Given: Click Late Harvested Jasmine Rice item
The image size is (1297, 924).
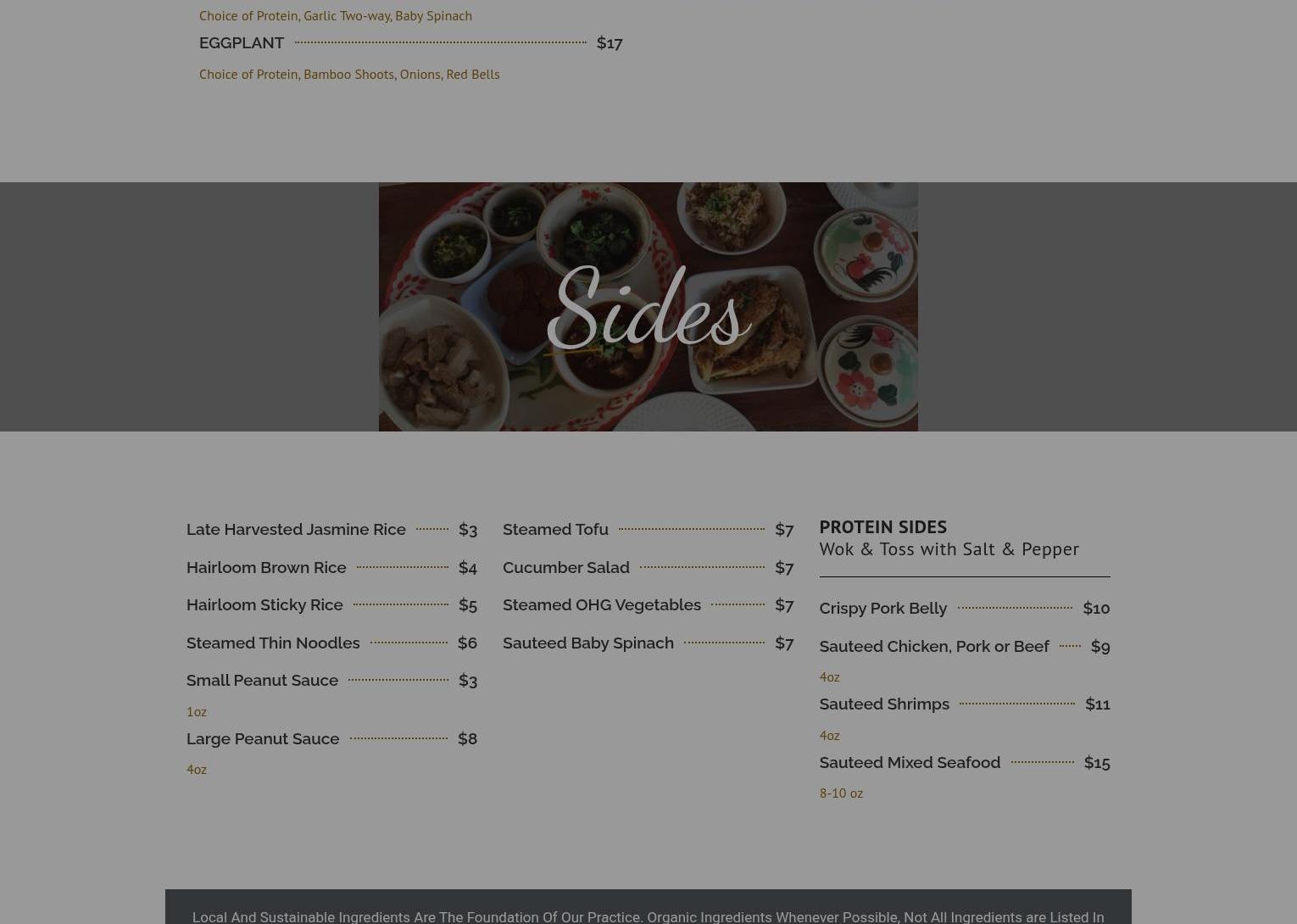Looking at the screenshot, I should [x=296, y=529].
